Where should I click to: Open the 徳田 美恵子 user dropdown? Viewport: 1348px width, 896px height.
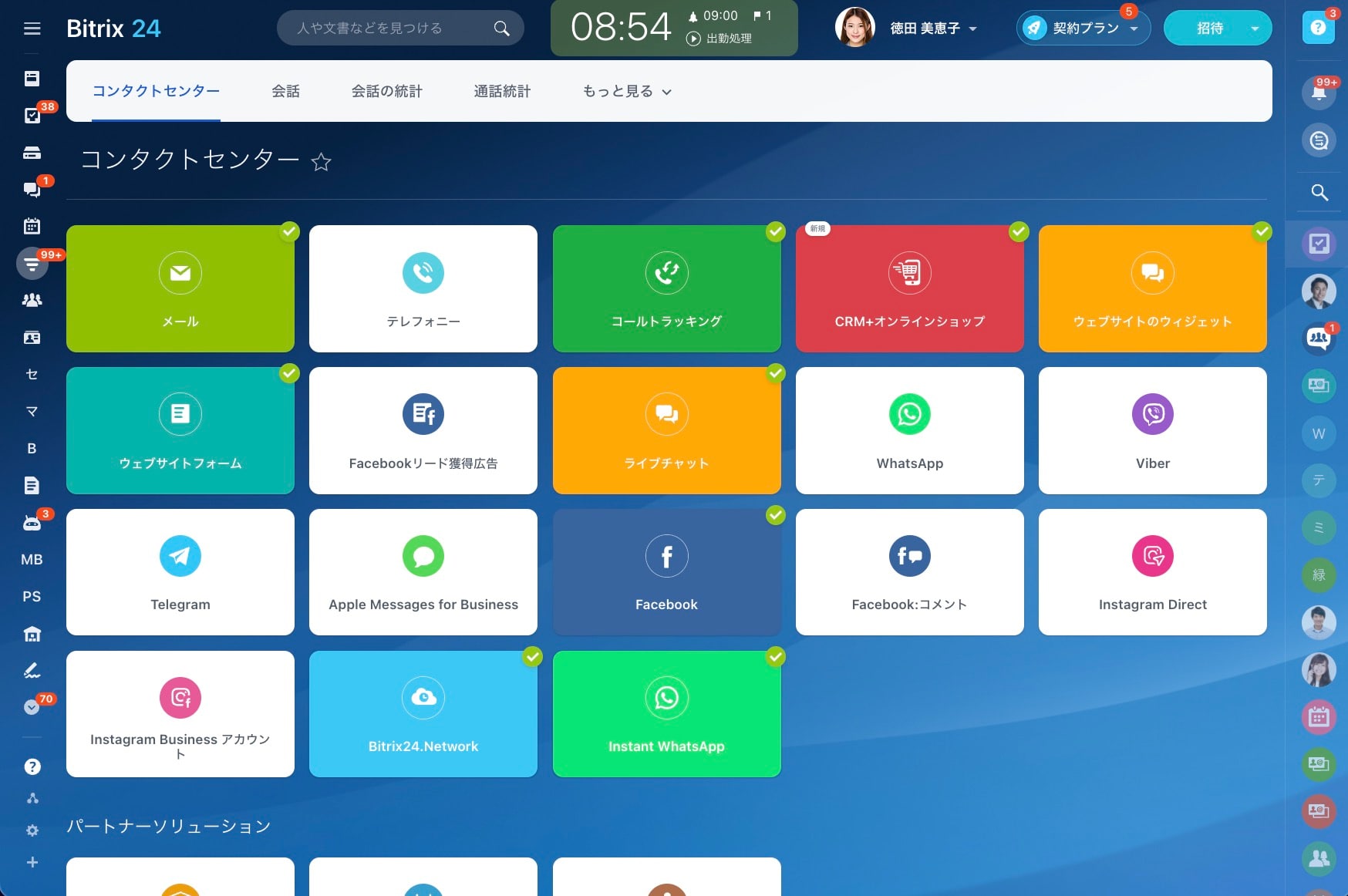[x=933, y=29]
